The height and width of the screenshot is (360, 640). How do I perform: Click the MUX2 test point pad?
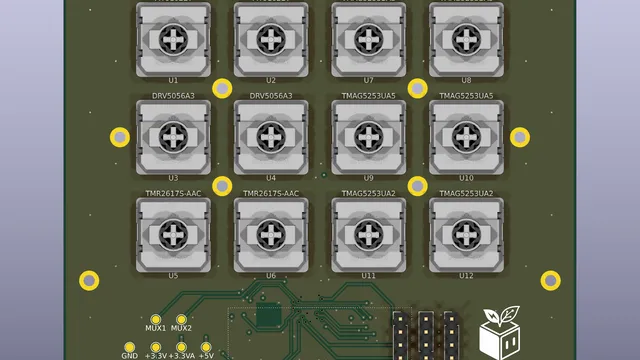point(181,319)
